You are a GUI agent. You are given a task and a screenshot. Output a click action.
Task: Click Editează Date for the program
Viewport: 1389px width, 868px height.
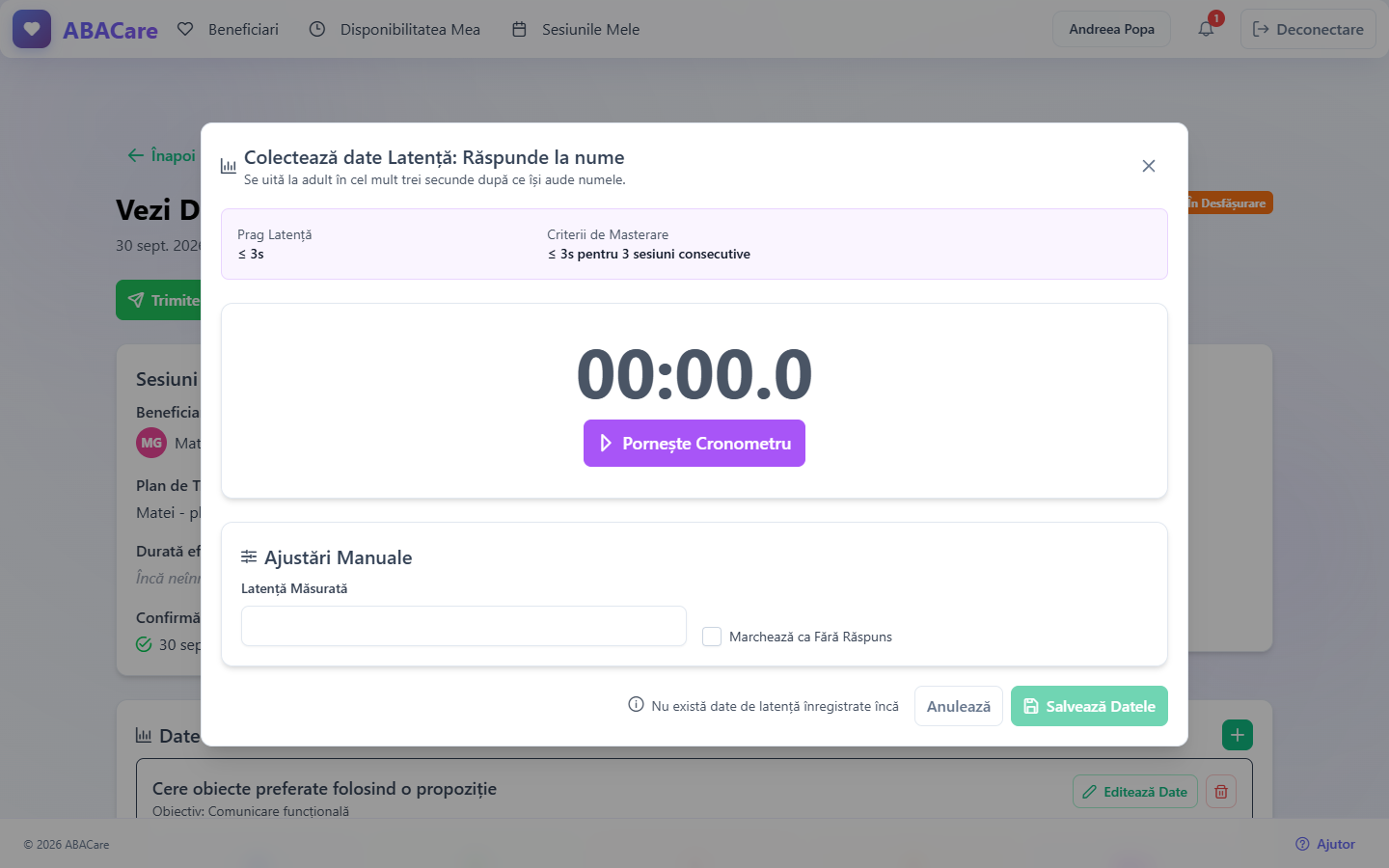(x=1135, y=792)
